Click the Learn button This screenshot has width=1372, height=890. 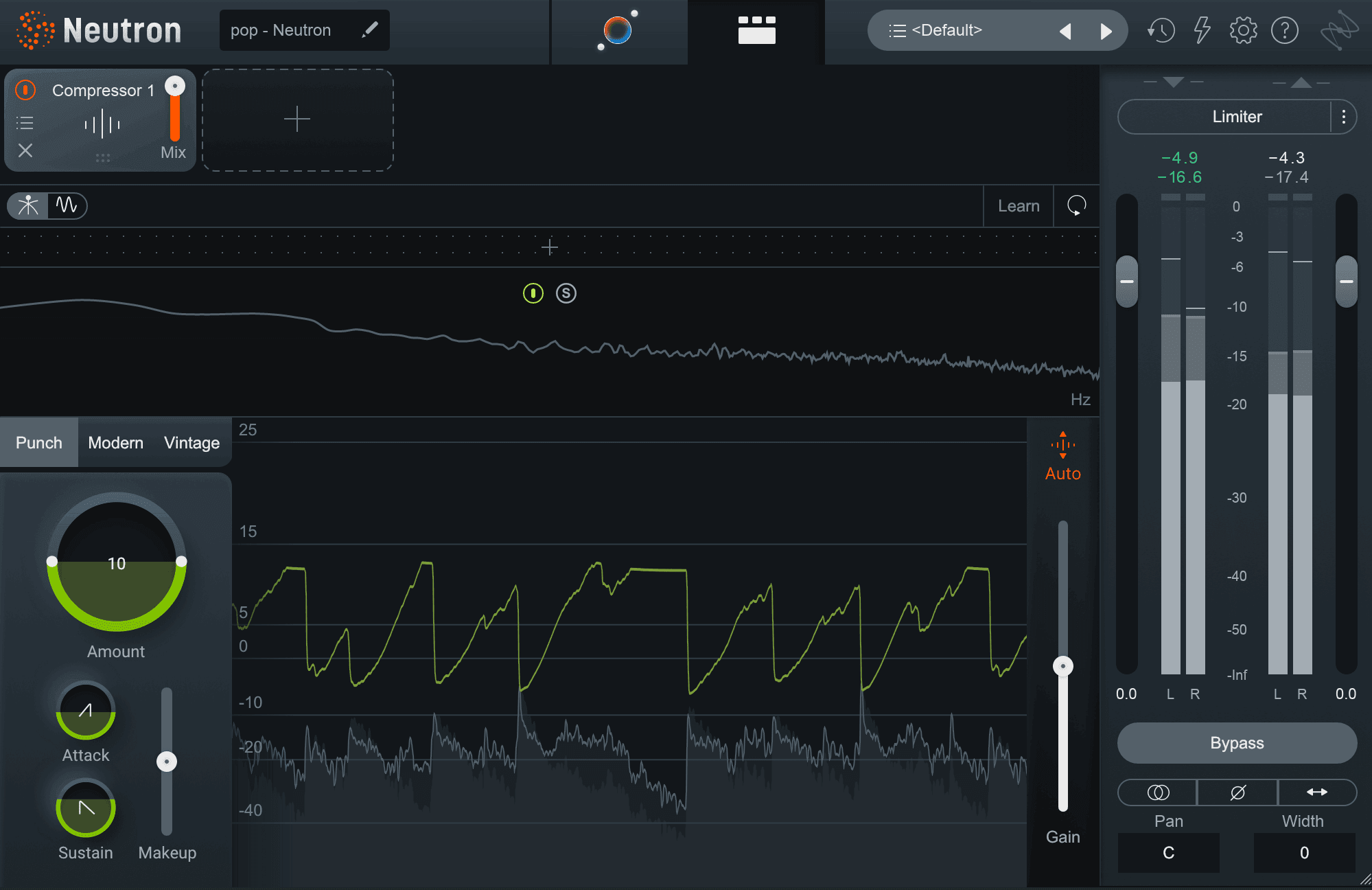(1019, 206)
